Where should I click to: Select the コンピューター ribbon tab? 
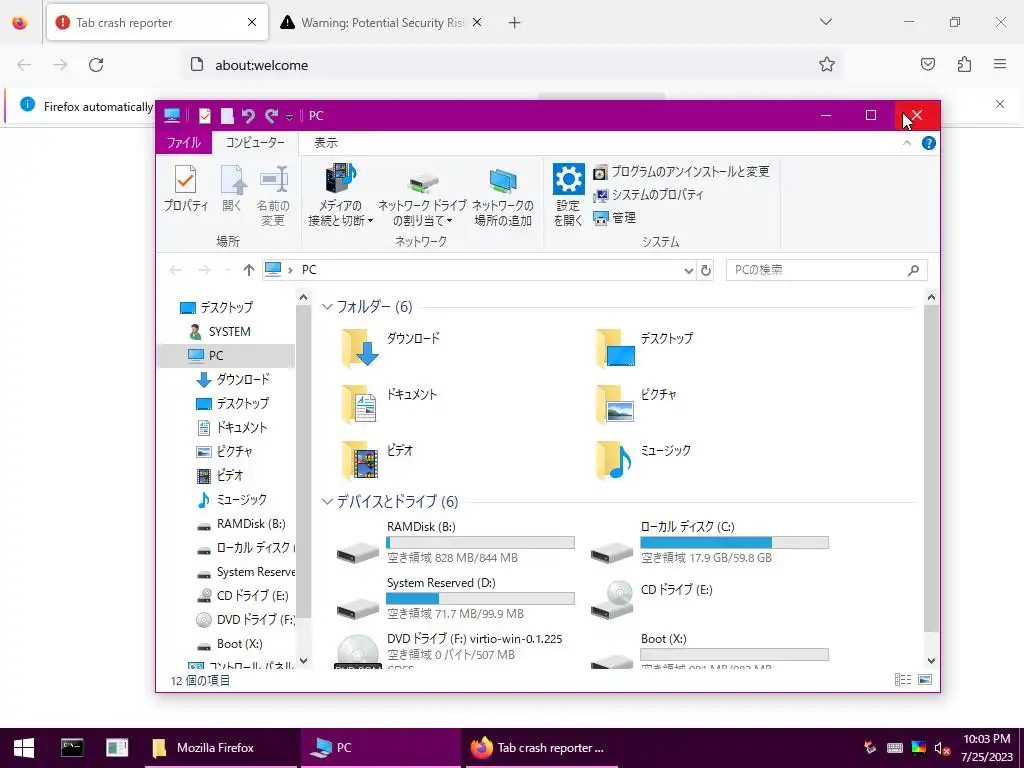click(255, 142)
